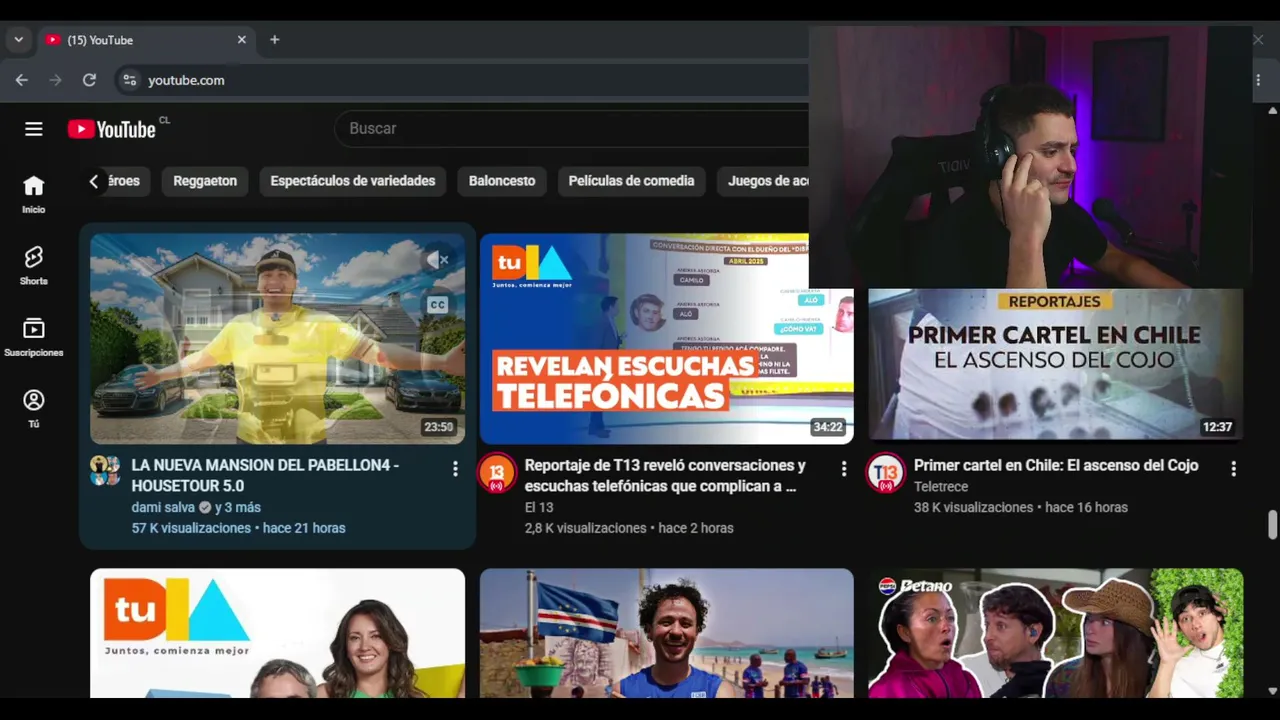
Task: Select the Películas de comedia chip
Action: [x=631, y=181]
